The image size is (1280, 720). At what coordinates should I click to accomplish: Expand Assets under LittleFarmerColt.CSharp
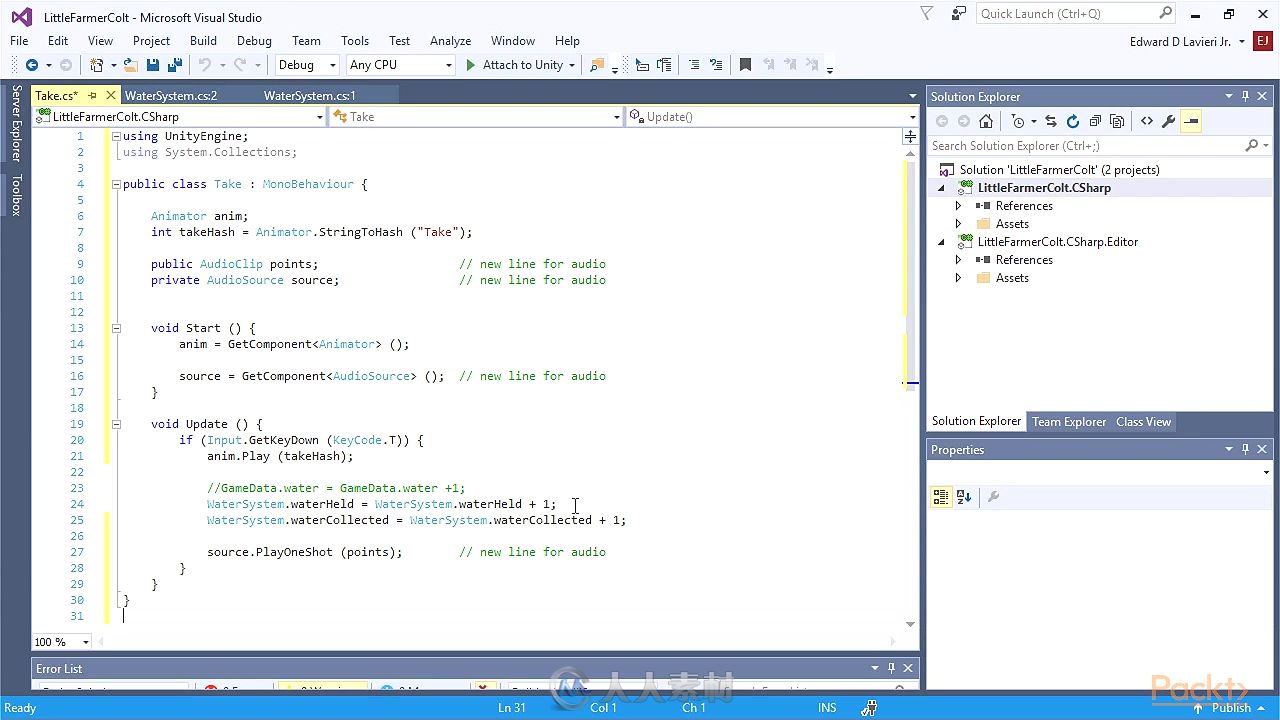pyautogui.click(x=958, y=224)
